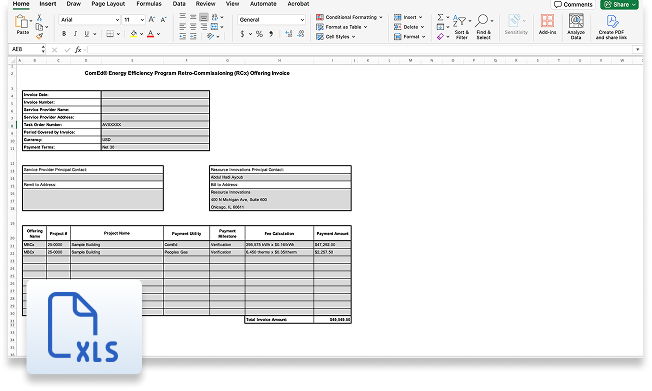Screen dimensions: 652x391
Task: Toggle Align Right
Action: click(x=203, y=27)
